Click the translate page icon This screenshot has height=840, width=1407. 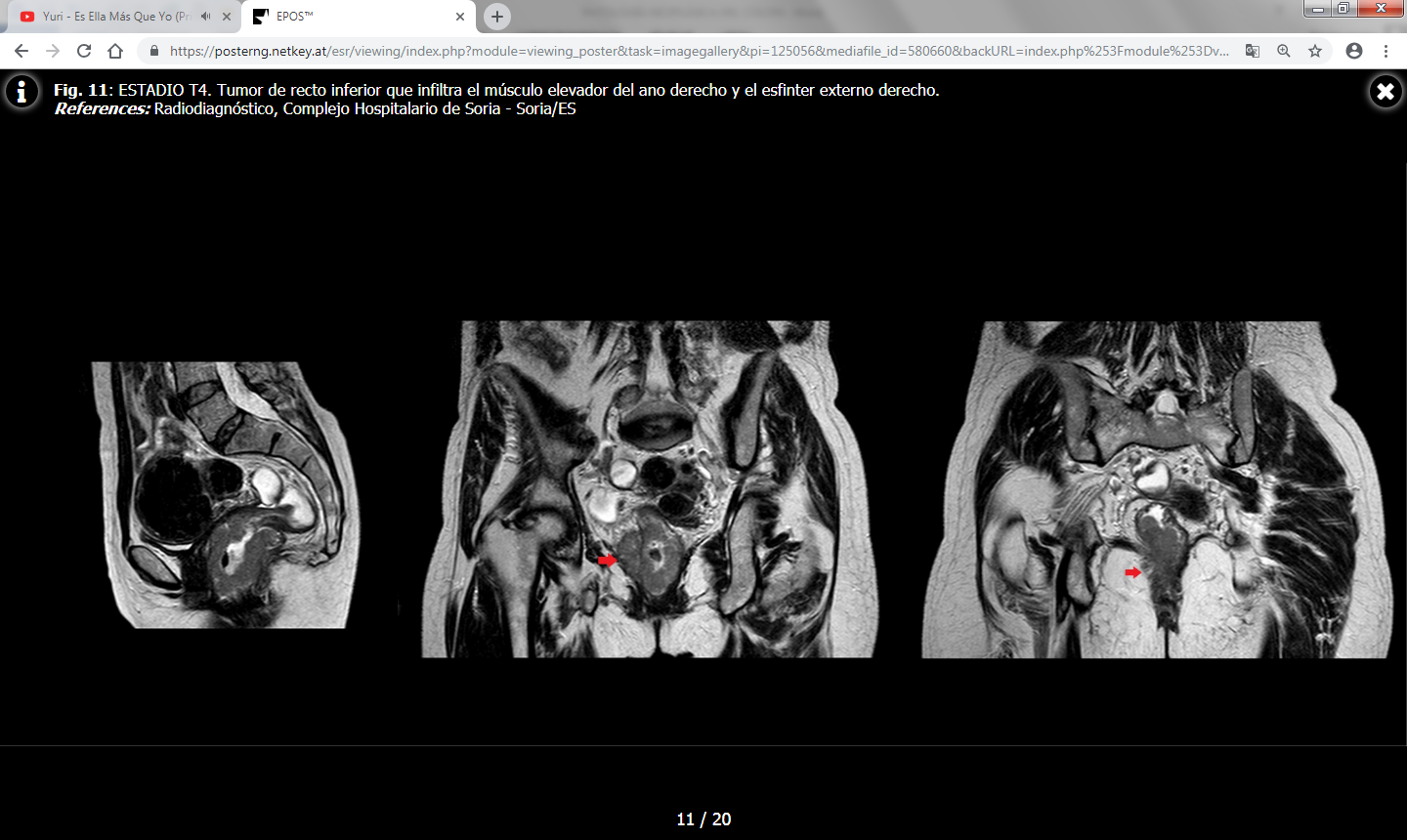(1252, 51)
